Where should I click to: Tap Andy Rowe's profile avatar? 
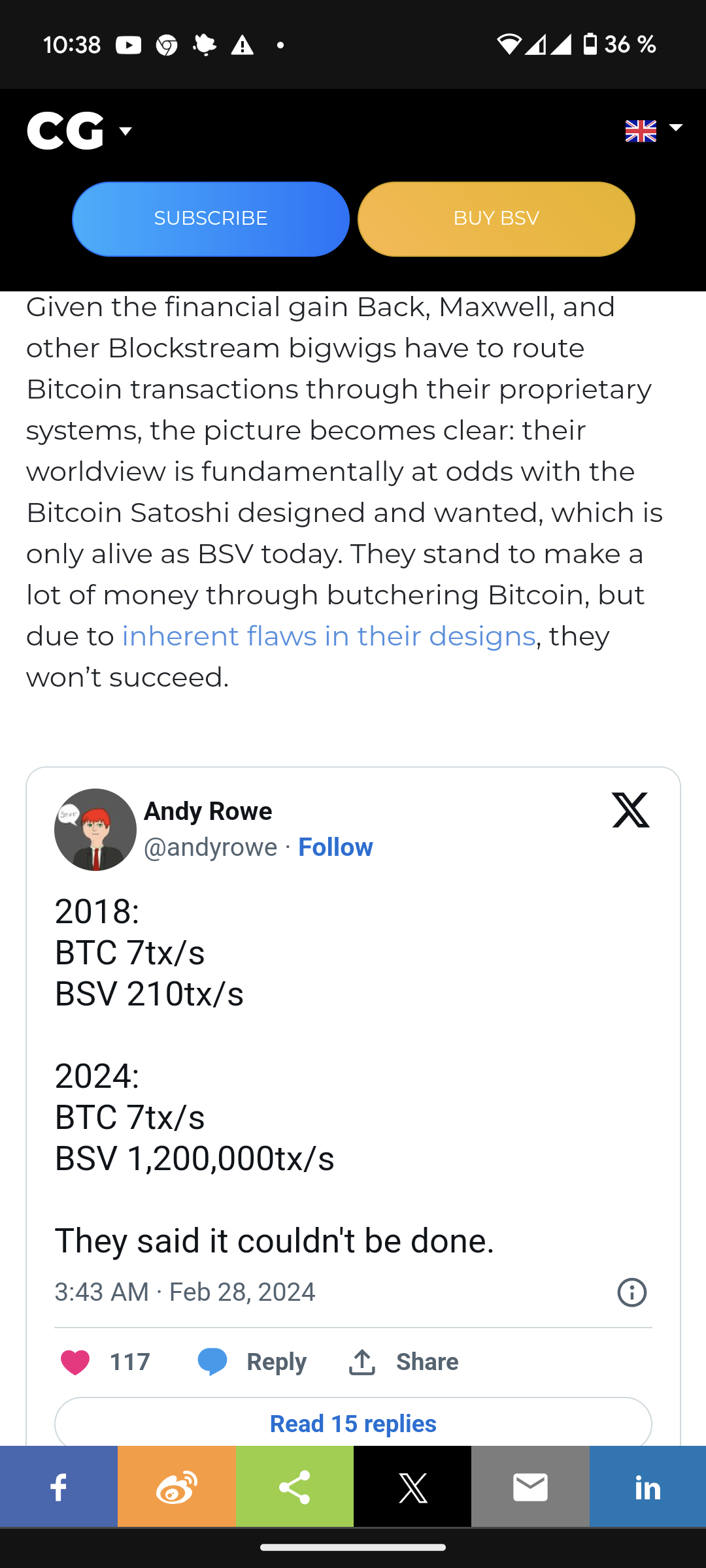pos(95,830)
